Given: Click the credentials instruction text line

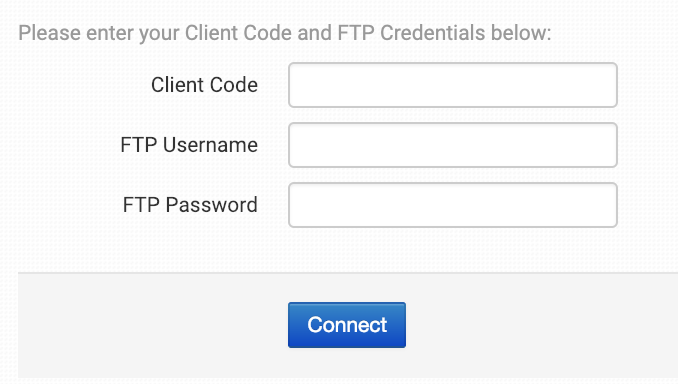Looking at the screenshot, I should point(285,33).
